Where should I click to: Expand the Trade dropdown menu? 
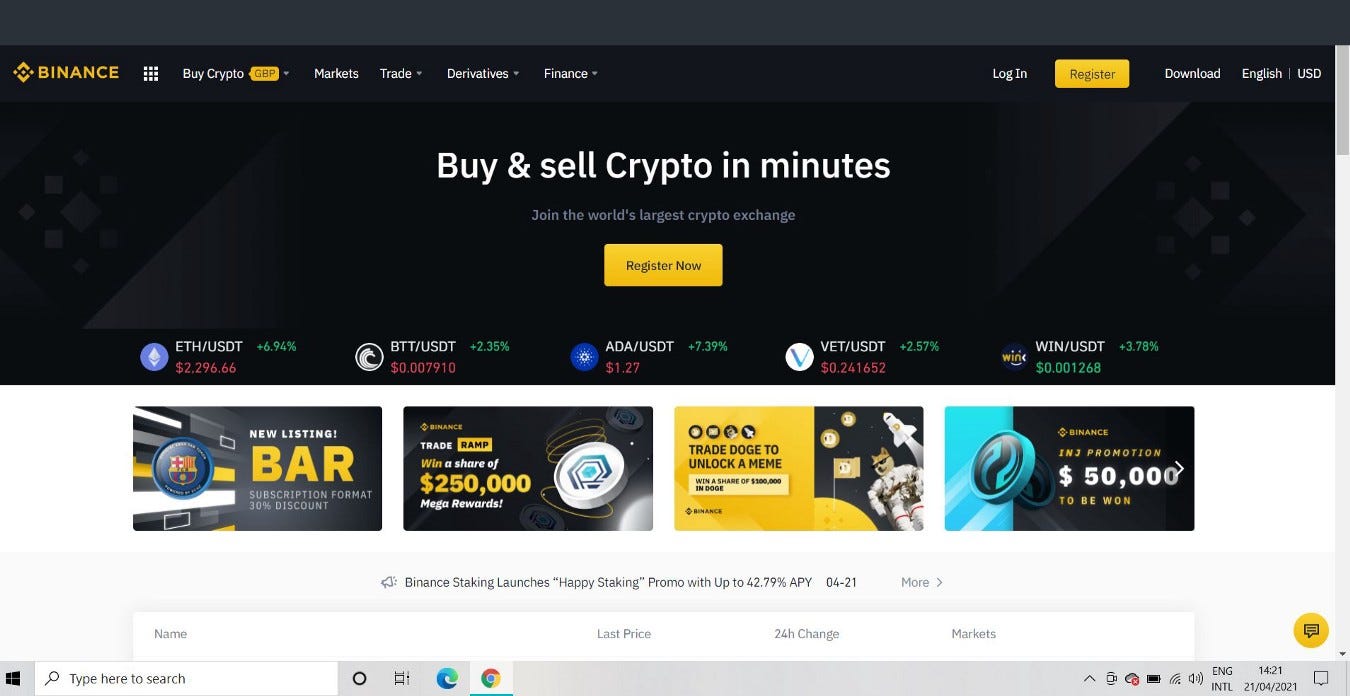(x=401, y=73)
